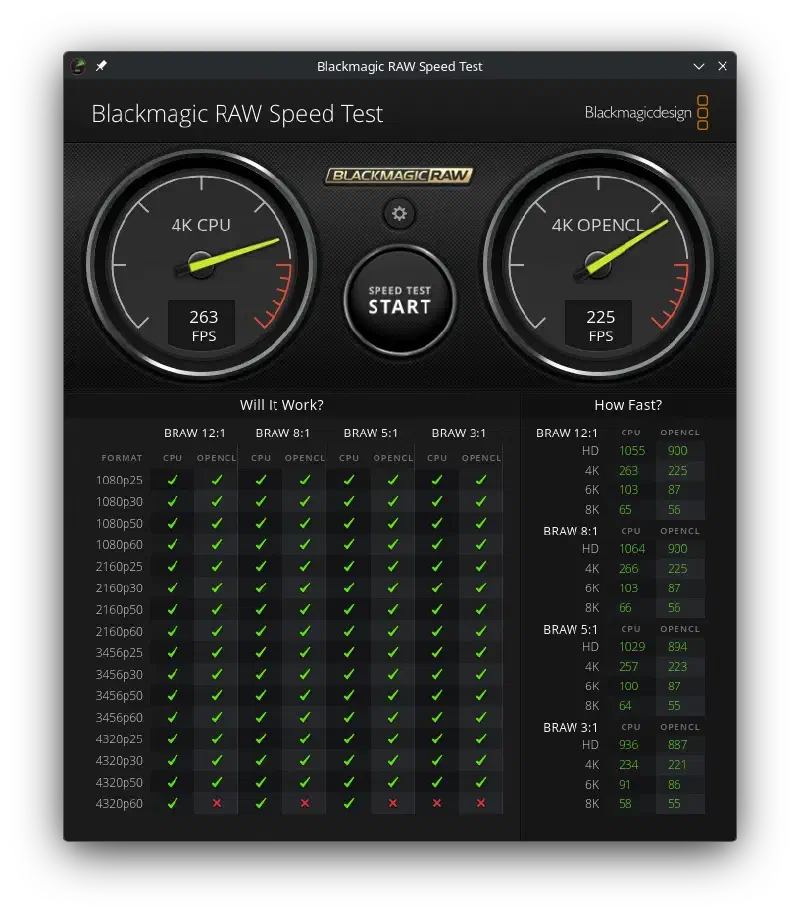The image size is (800, 917).
Task: Click the 263 FPS readout
Action: (x=203, y=325)
